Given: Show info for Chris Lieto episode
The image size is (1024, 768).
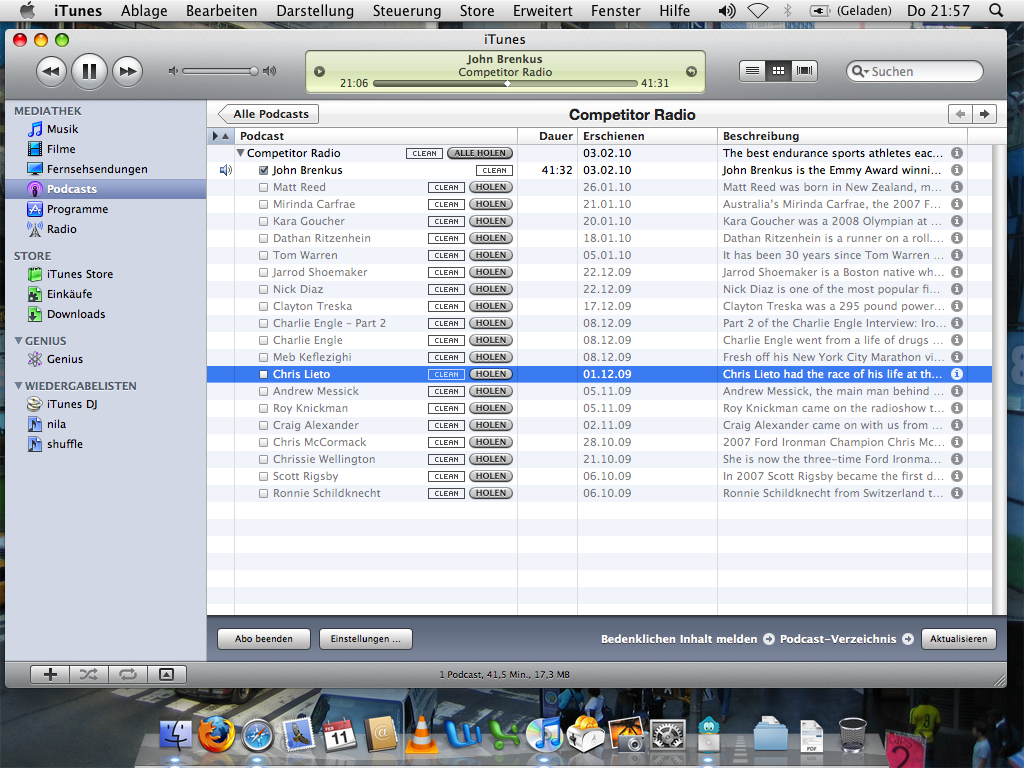Looking at the screenshot, I should point(957,374).
